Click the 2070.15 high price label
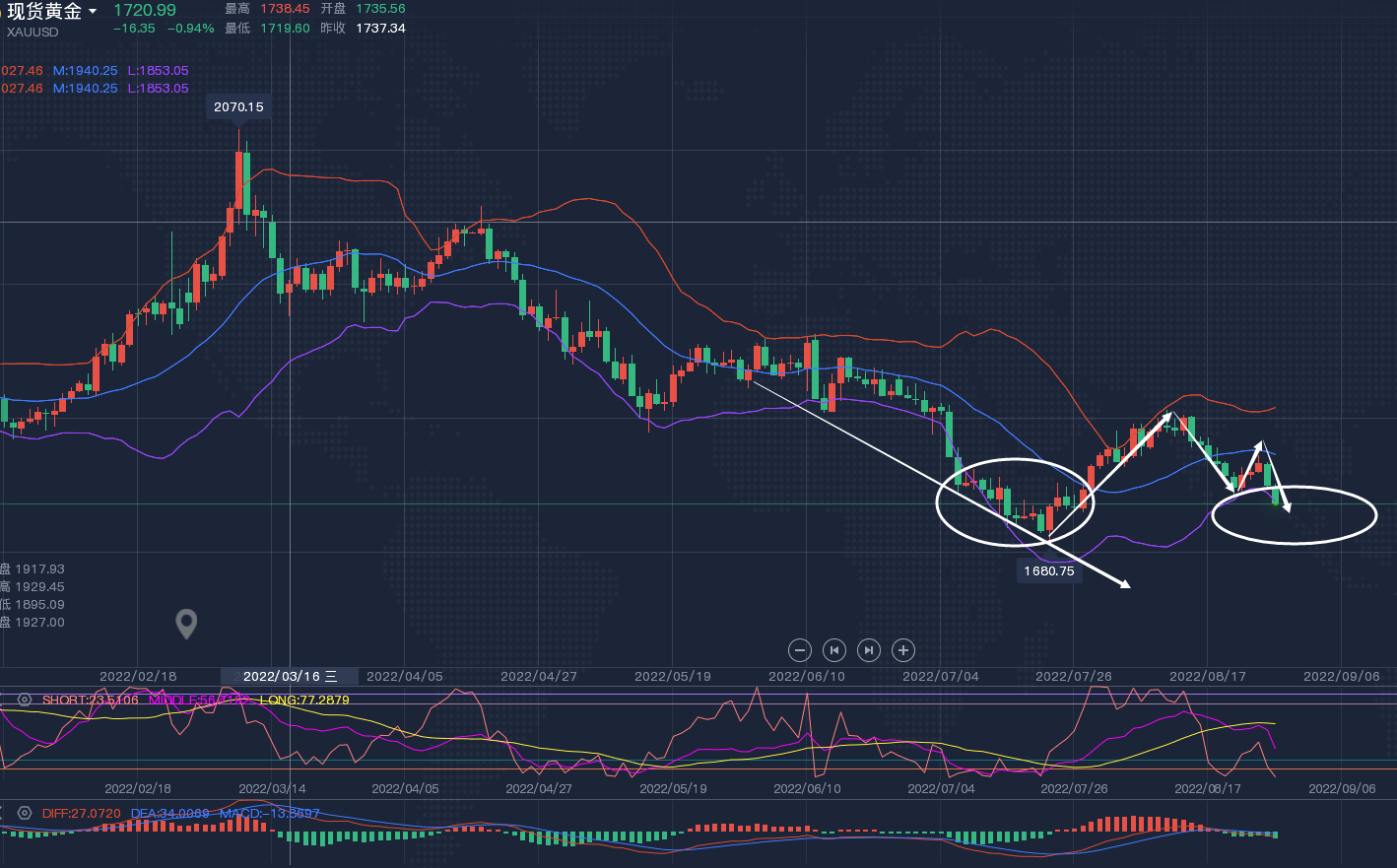This screenshot has width=1397, height=868. pos(238,106)
